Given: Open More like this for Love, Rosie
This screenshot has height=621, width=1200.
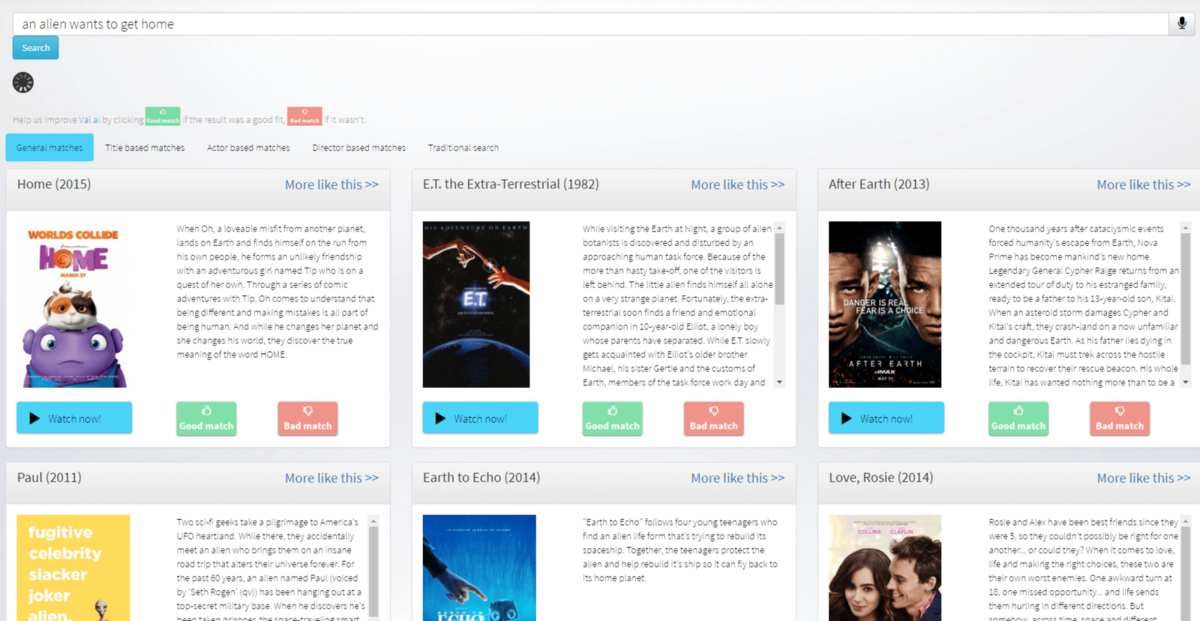Looking at the screenshot, I should (1144, 478).
